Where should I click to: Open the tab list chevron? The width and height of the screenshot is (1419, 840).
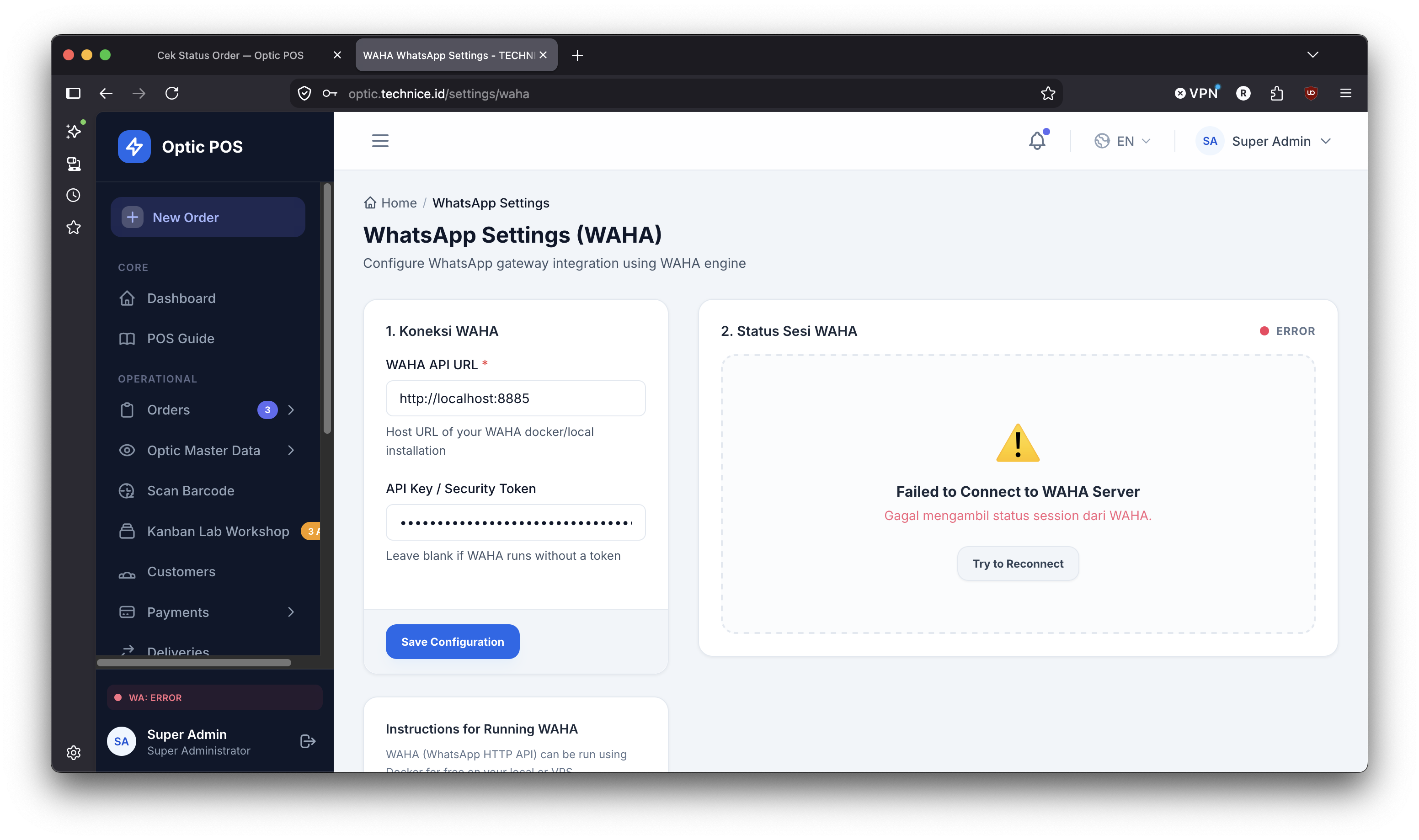tap(1312, 55)
